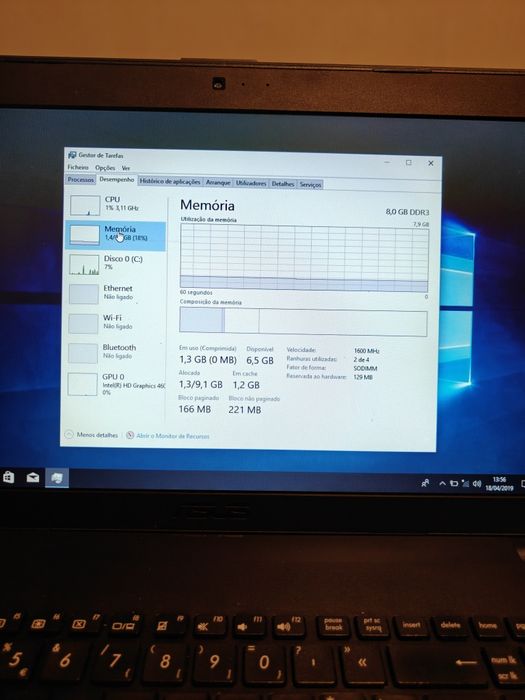525x700 pixels.
Task: Select the CPU performance graph thumbnail
Action: pyautogui.click(x=85, y=205)
